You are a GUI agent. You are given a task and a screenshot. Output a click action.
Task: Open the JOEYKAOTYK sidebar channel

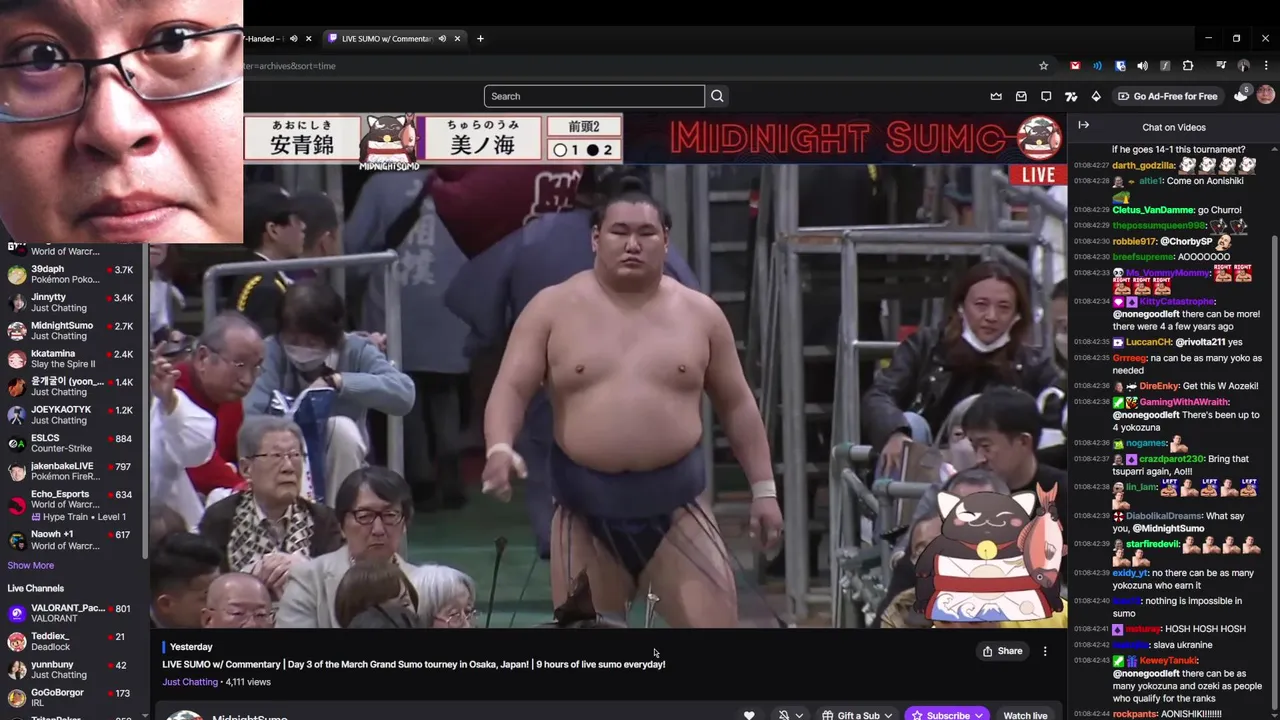[x=74, y=415]
